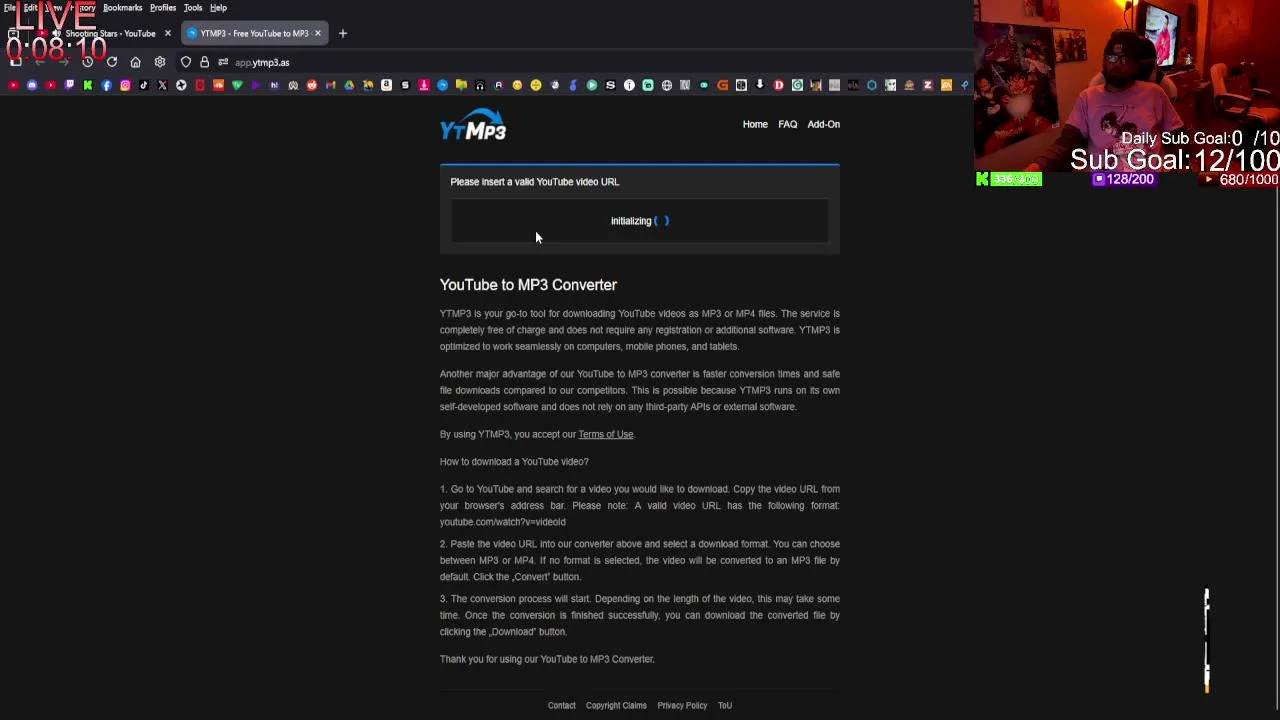The width and height of the screenshot is (1280, 720).
Task: Open the Facebook bookmark icon
Action: pos(106,85)
